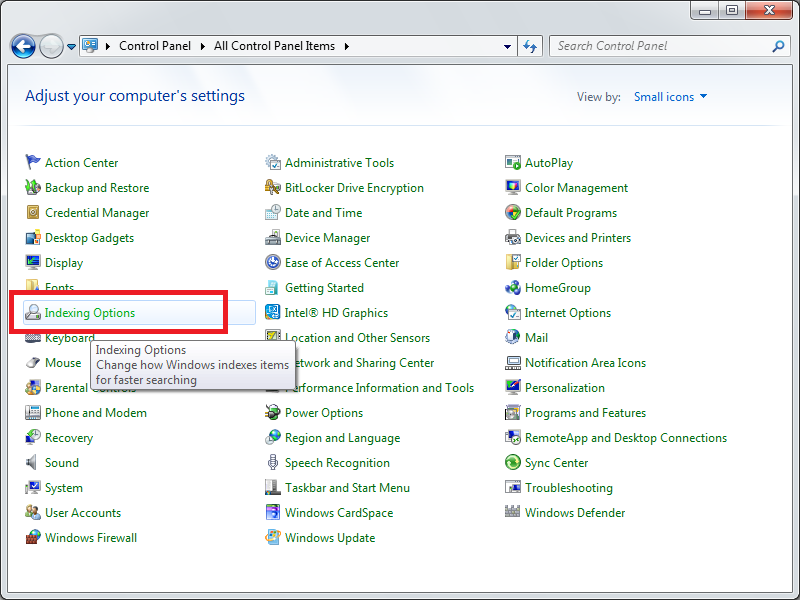
Task: Open BitLocker Drive Encryption key icon
Action: click(273, 187)
